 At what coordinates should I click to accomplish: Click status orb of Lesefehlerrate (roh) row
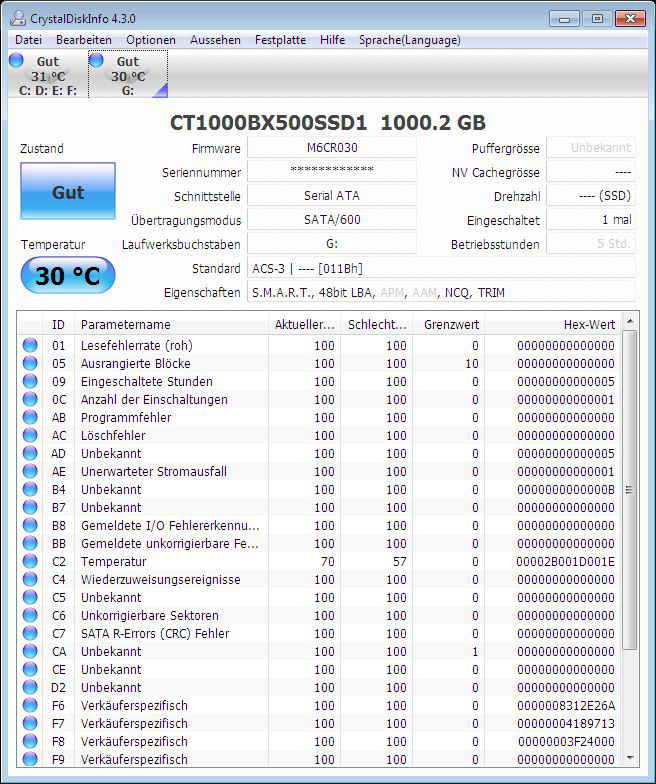point(30,345)
